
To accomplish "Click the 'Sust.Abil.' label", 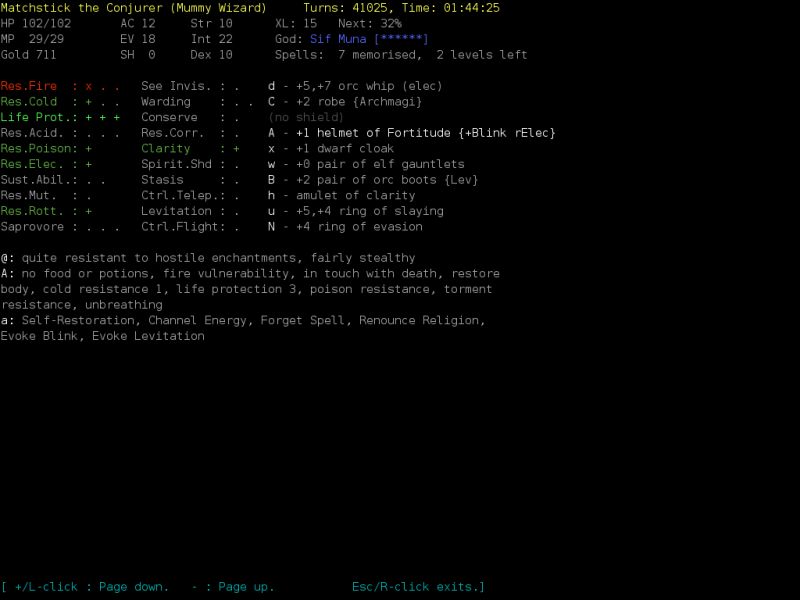I will coord(35,180).
